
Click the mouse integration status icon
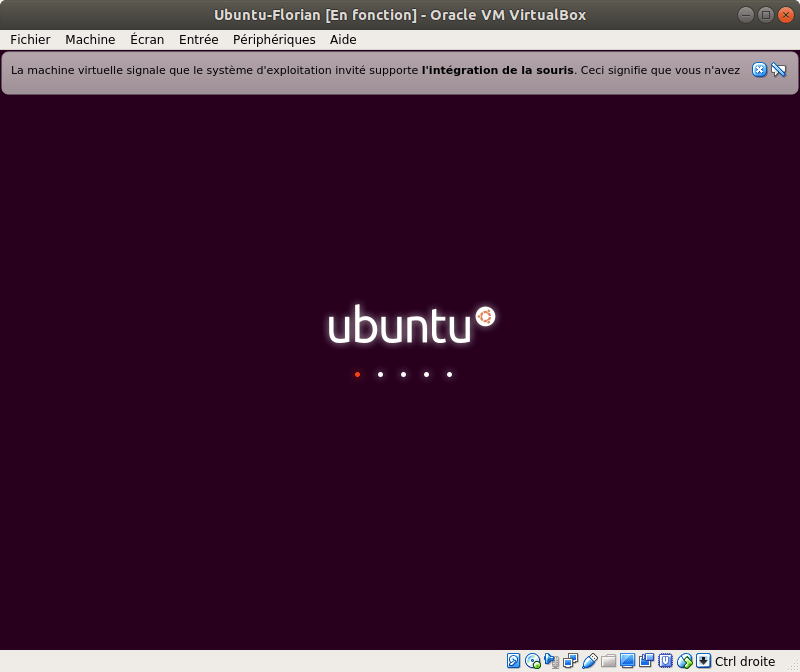point(685,661)
